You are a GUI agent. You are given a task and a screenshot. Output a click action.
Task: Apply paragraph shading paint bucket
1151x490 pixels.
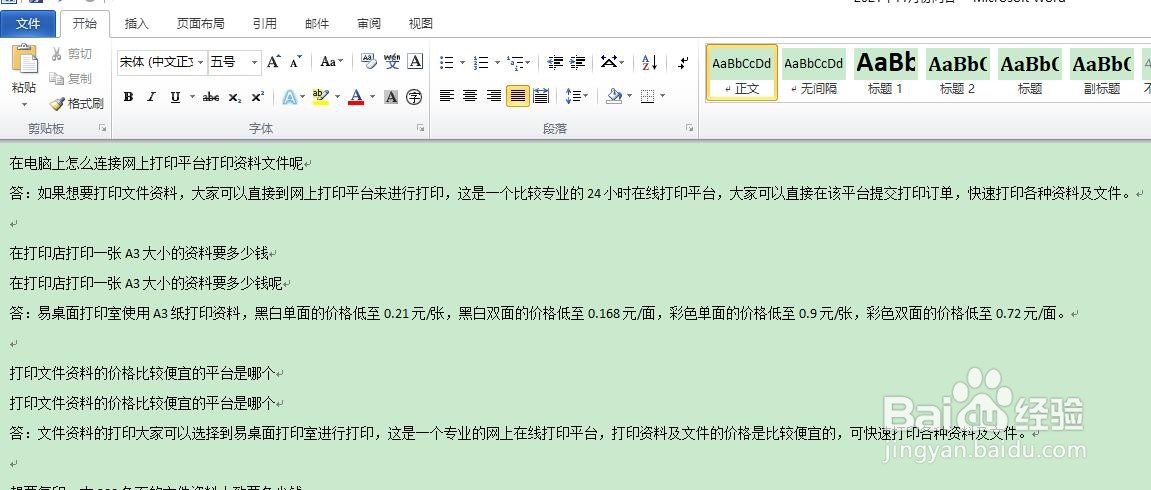pos(614,95)
